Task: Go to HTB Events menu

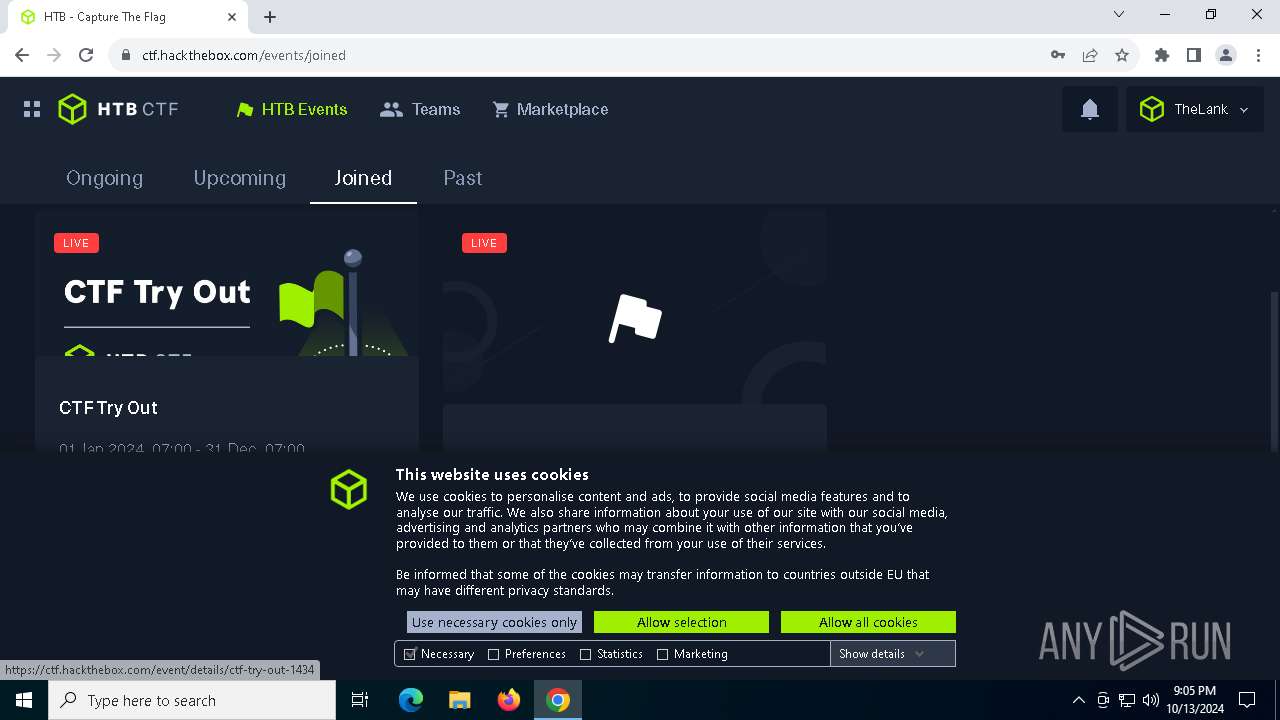Action: pyautogui.click(x=292, y=109)
